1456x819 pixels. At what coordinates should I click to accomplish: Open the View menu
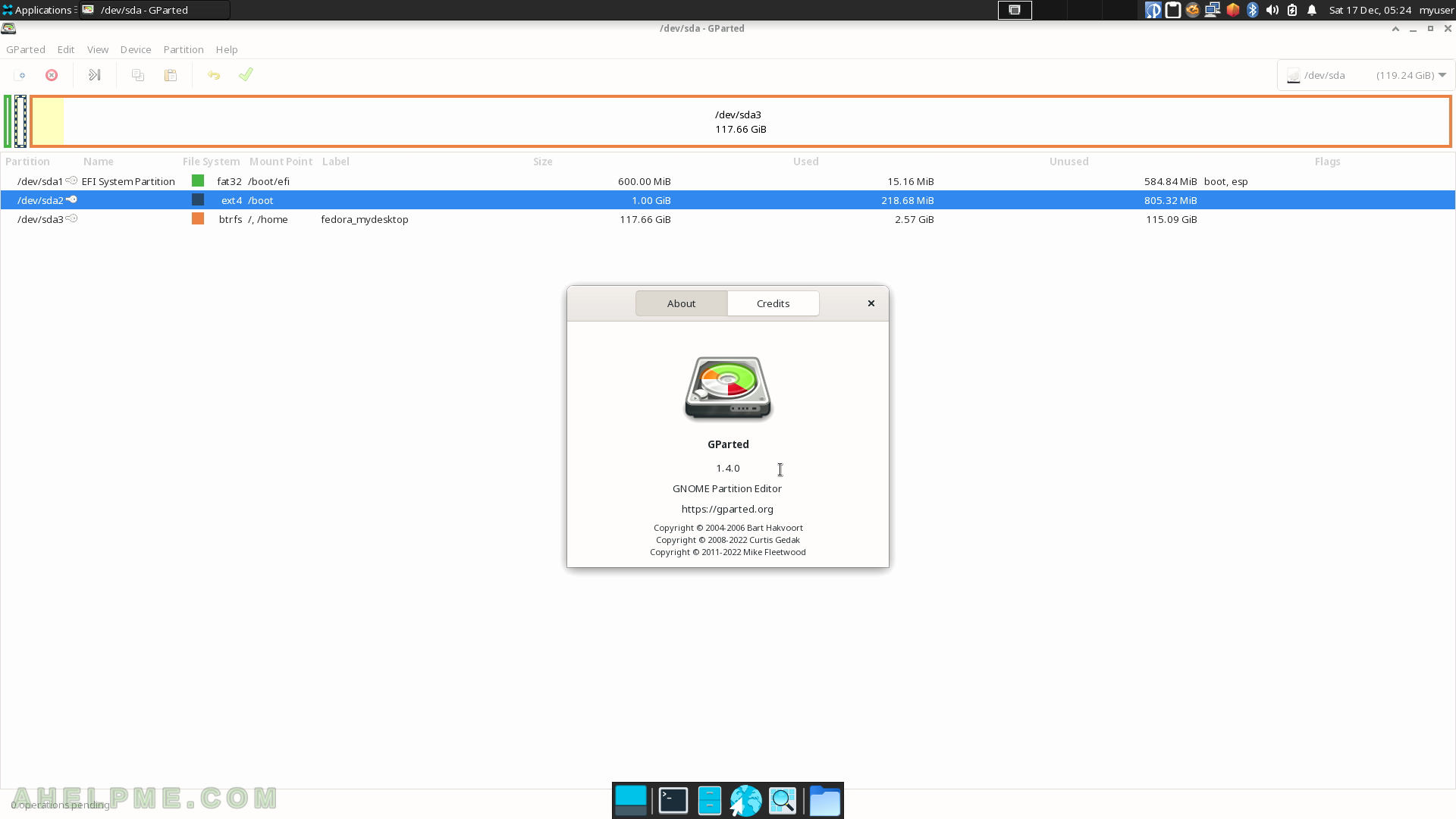[98, 49]
